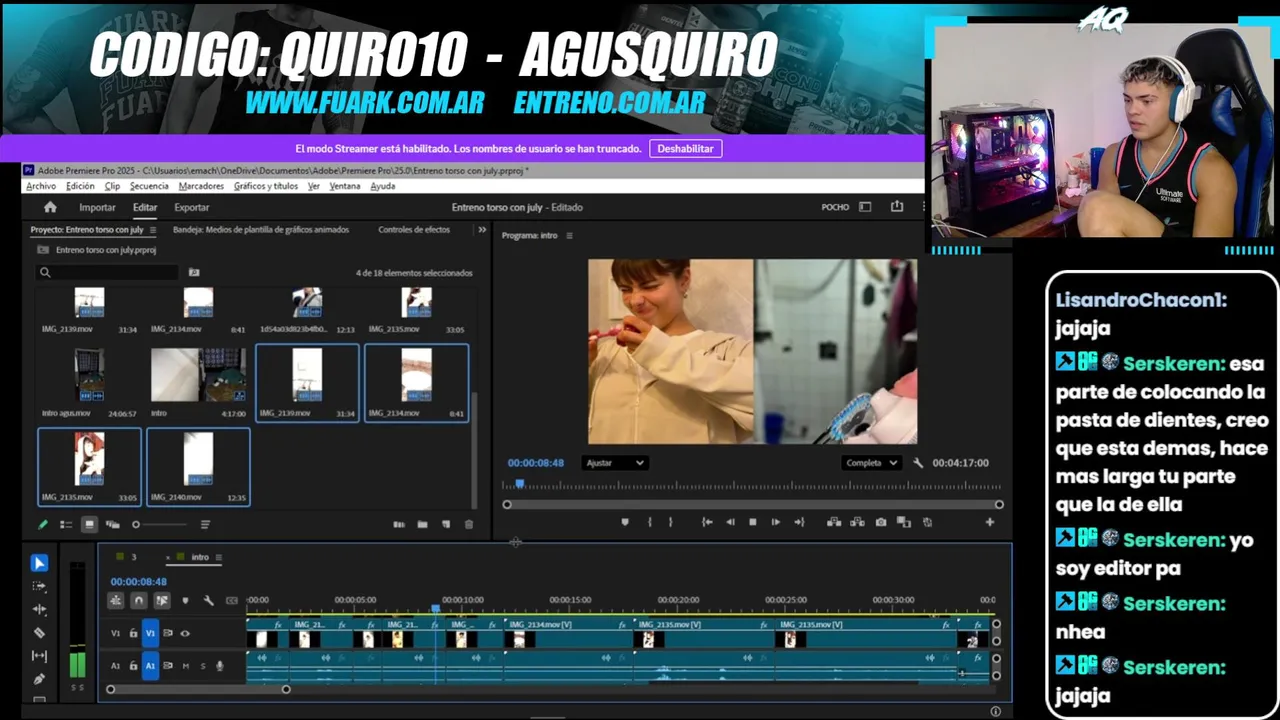Open the workspaces icon next to POCHO
This screenshot has height=720, width=1280.
(865, 207)
